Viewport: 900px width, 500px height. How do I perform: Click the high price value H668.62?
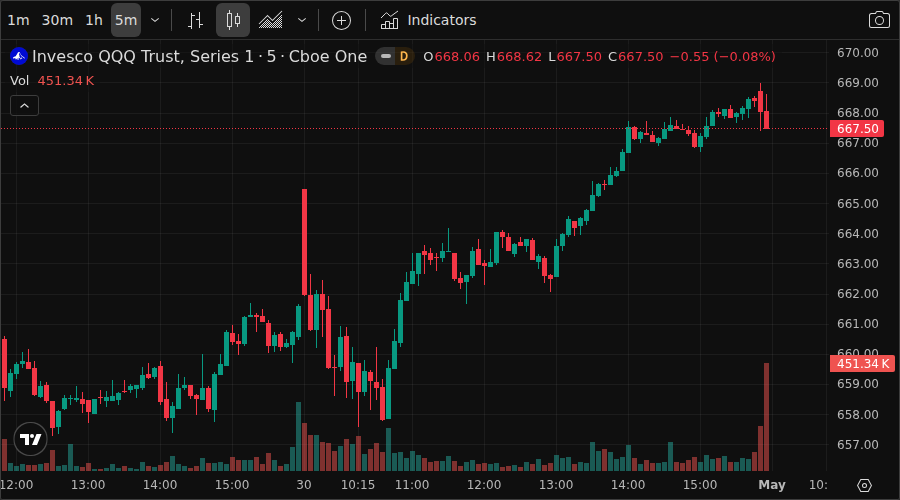click(x=514, y=57)
